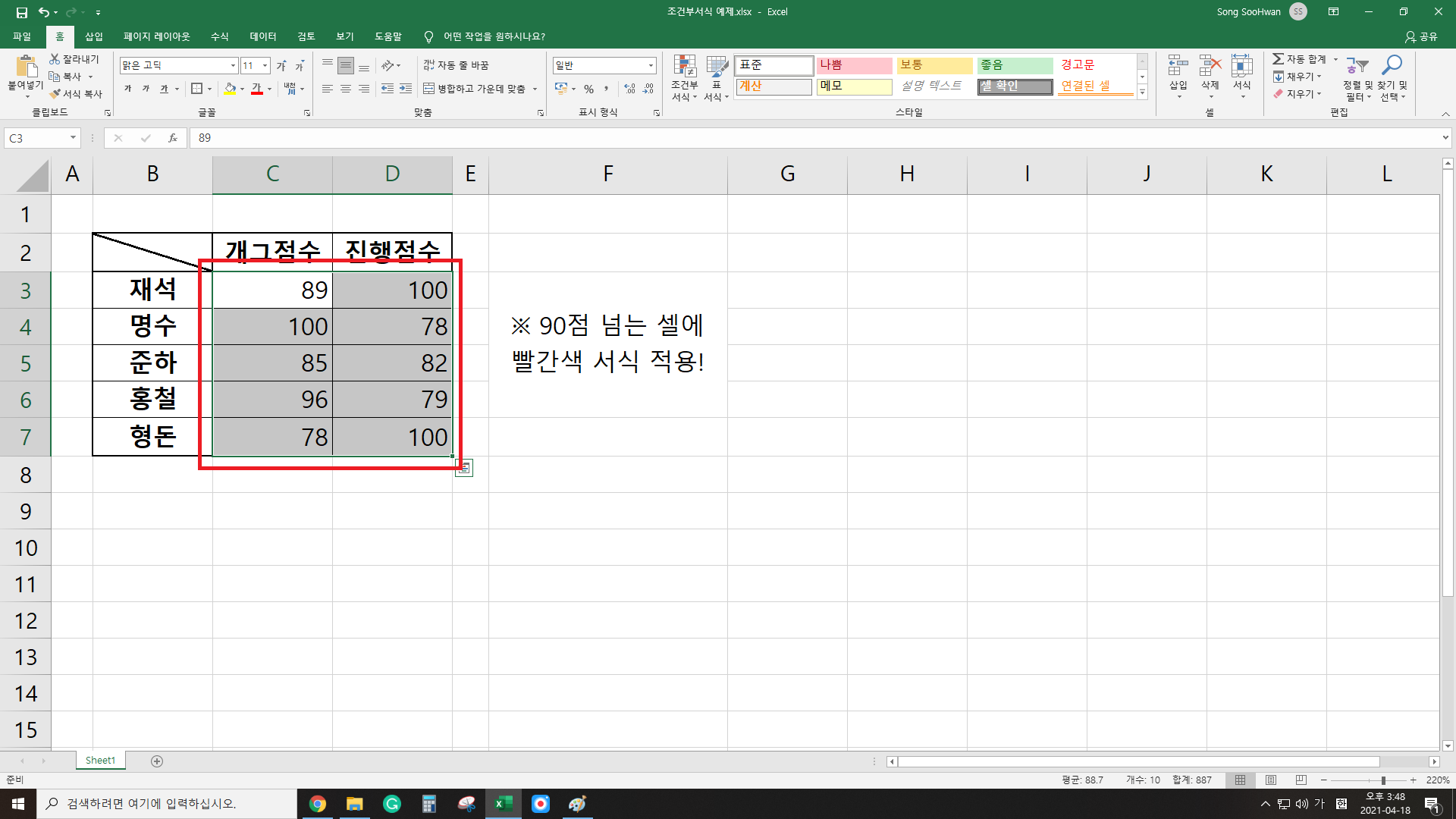
Task: Switch to Page Layout view in status bar
Action: 1271,780
